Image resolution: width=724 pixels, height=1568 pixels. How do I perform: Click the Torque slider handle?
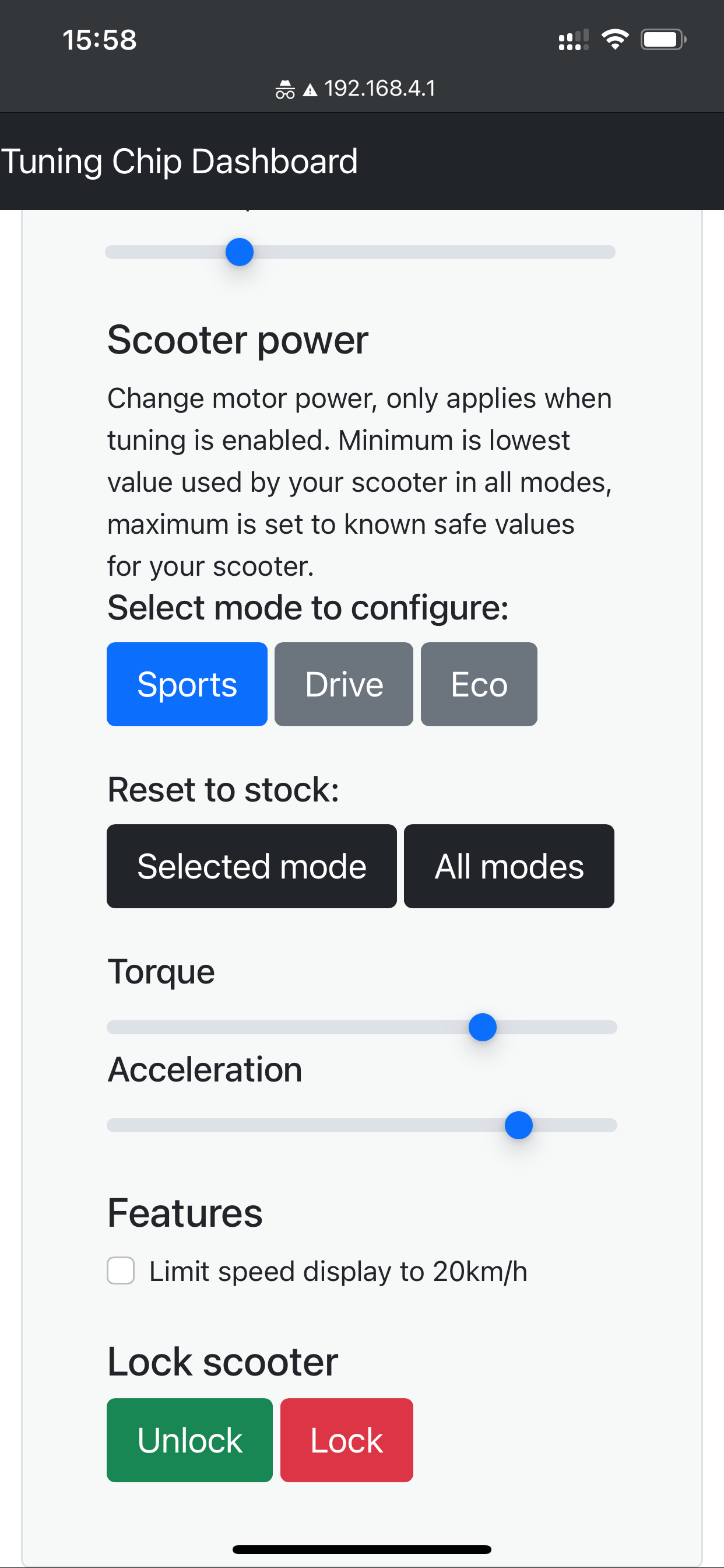point(483,1027)
